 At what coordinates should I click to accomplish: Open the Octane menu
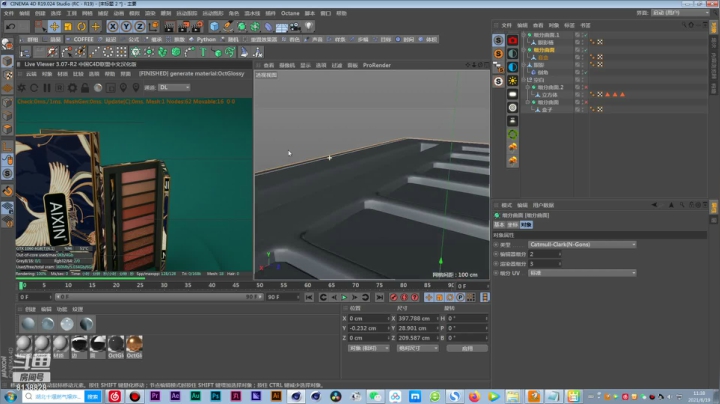coord(290,13)
